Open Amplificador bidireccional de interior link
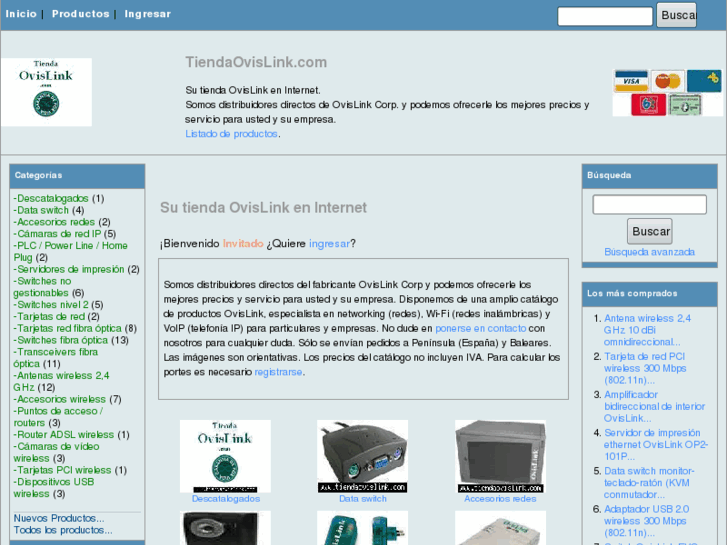Screen dimensions: 727x545 click(654, 406)
